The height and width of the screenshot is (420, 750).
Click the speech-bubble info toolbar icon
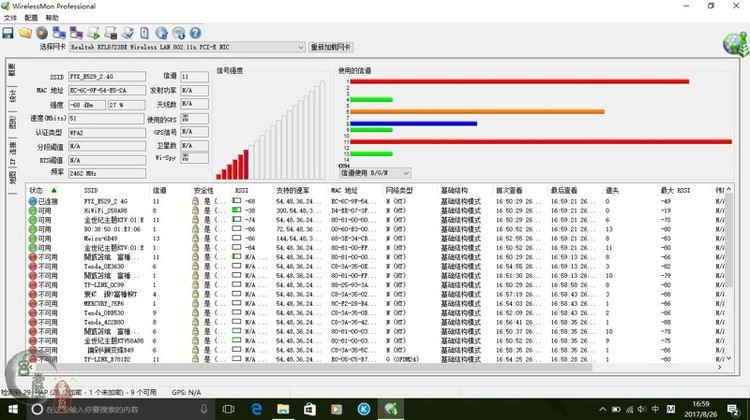point(178,33)
